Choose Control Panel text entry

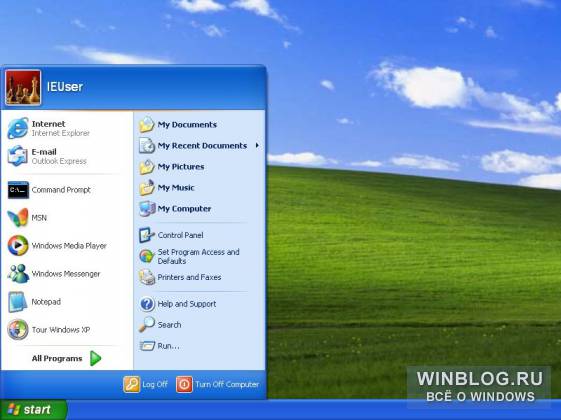(x=180, y=235)
